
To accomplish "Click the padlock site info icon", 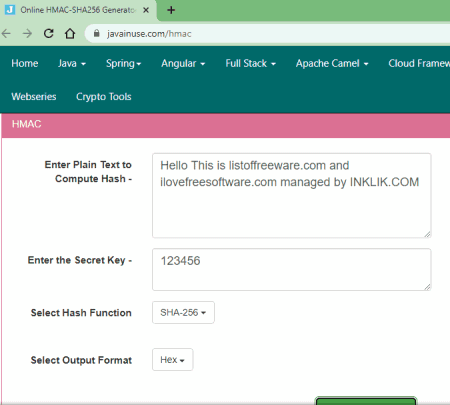I will click(96, 33).
